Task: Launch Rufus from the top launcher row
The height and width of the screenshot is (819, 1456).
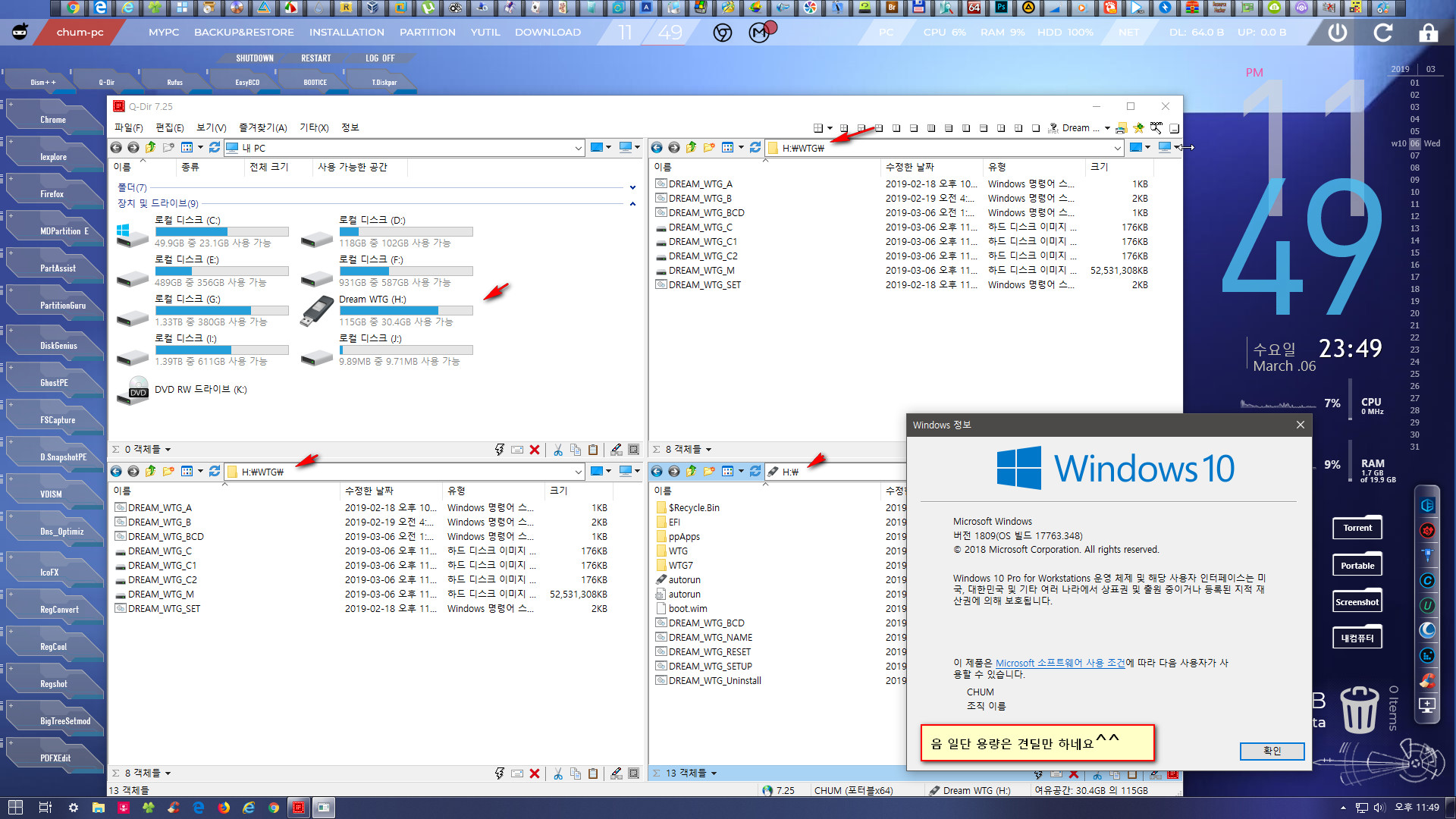Action: click(x=174, y=82)
